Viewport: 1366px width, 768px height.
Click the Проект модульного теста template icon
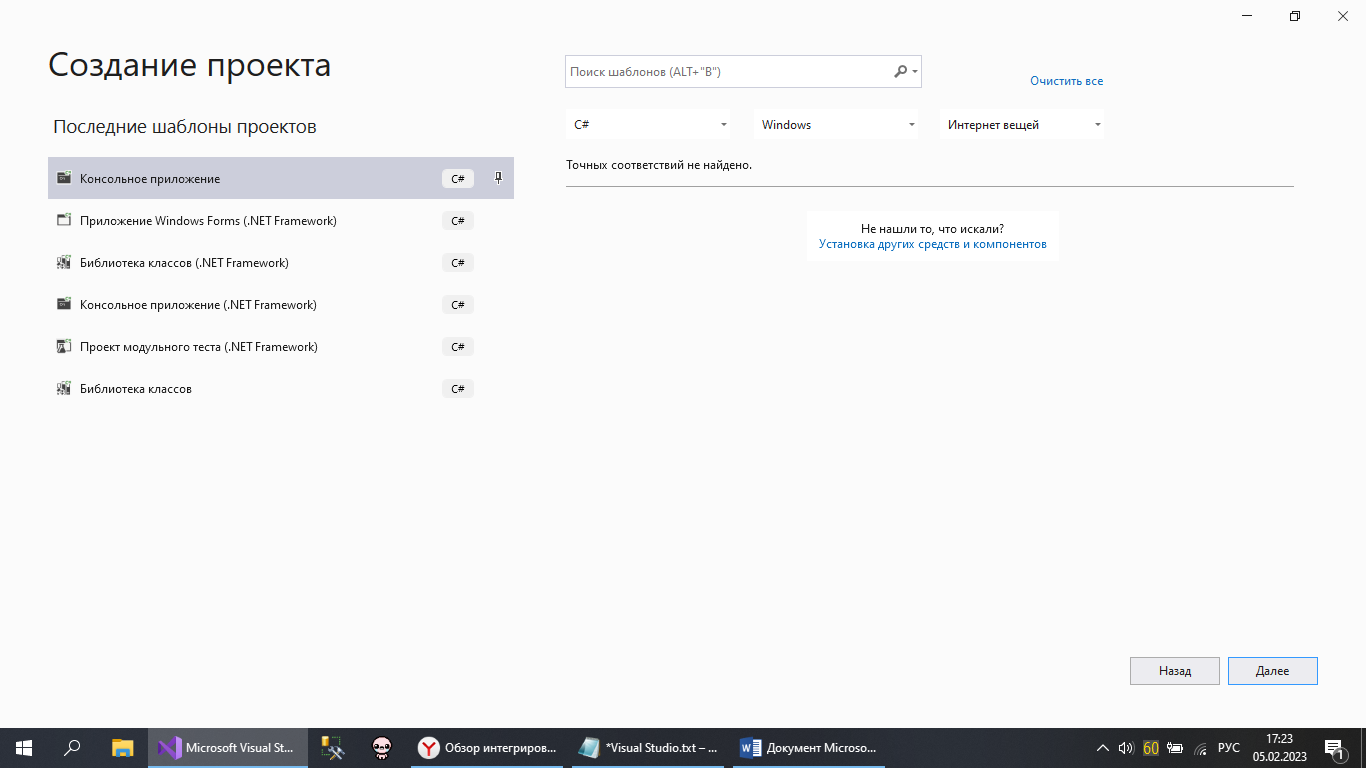(64, 347)
